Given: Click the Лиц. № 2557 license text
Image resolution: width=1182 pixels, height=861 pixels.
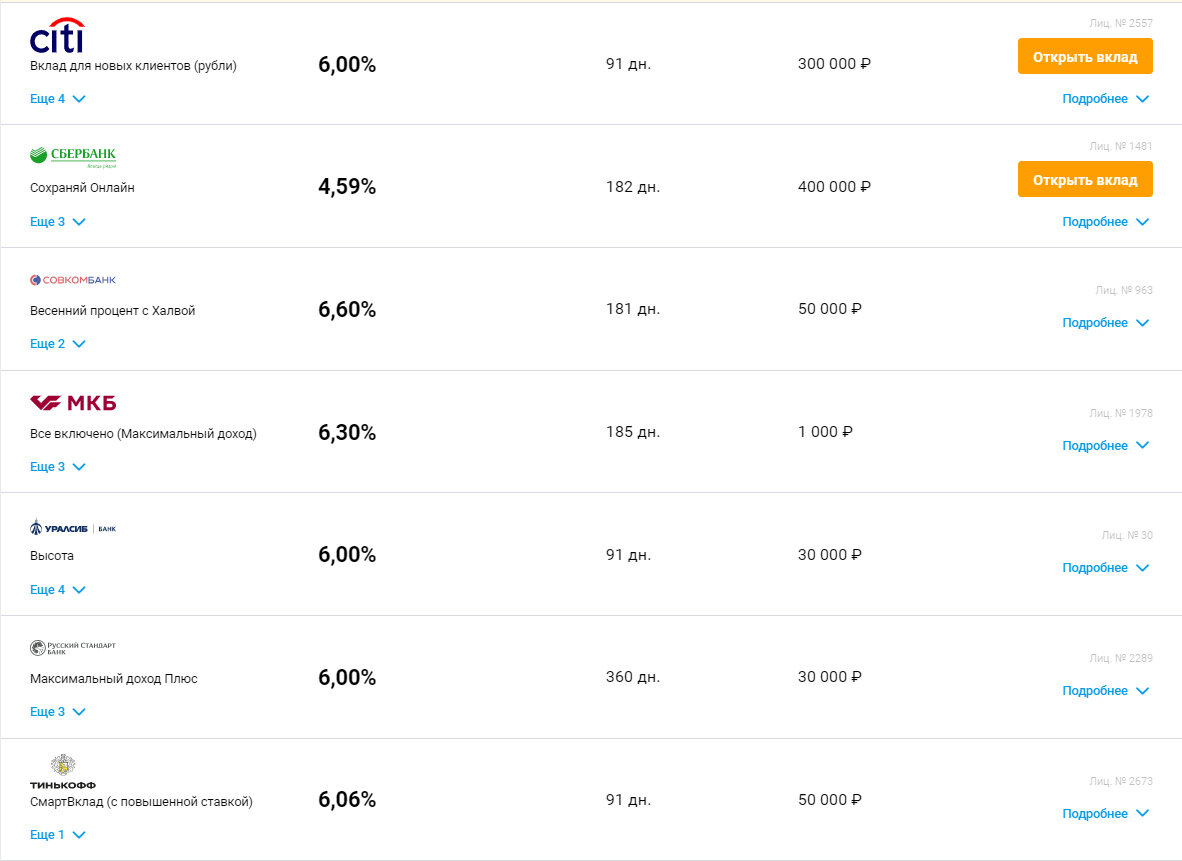Looking at the screenshot, I should click(1120, 22).
